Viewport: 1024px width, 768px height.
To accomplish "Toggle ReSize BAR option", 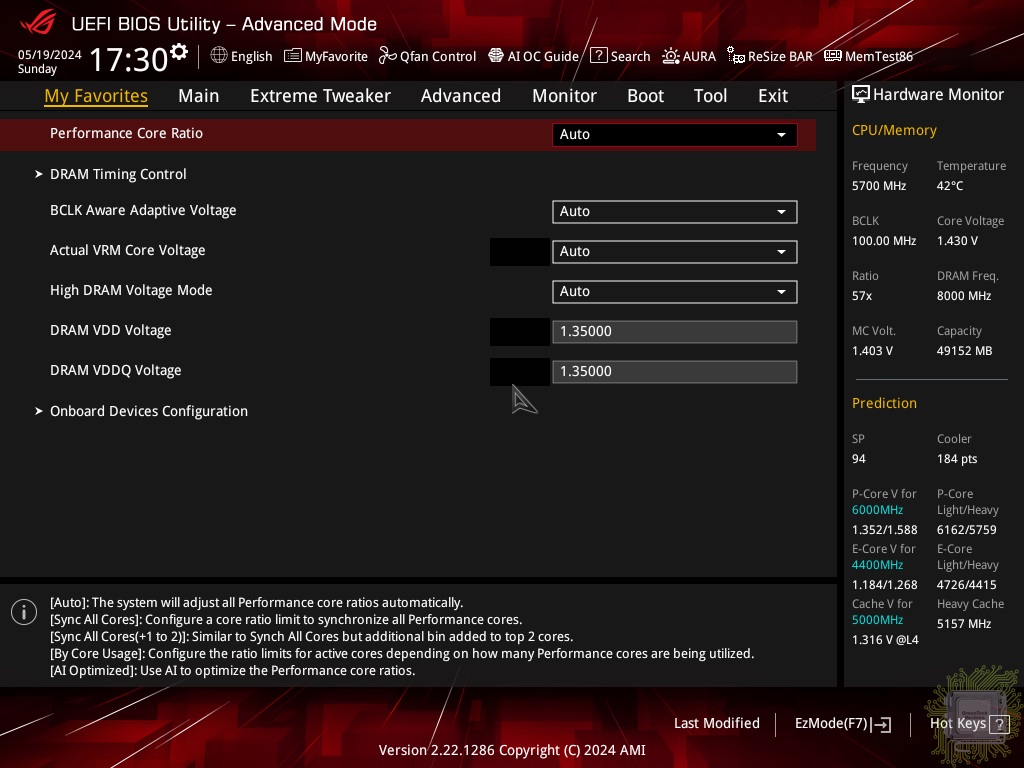I will coord(769,56).
